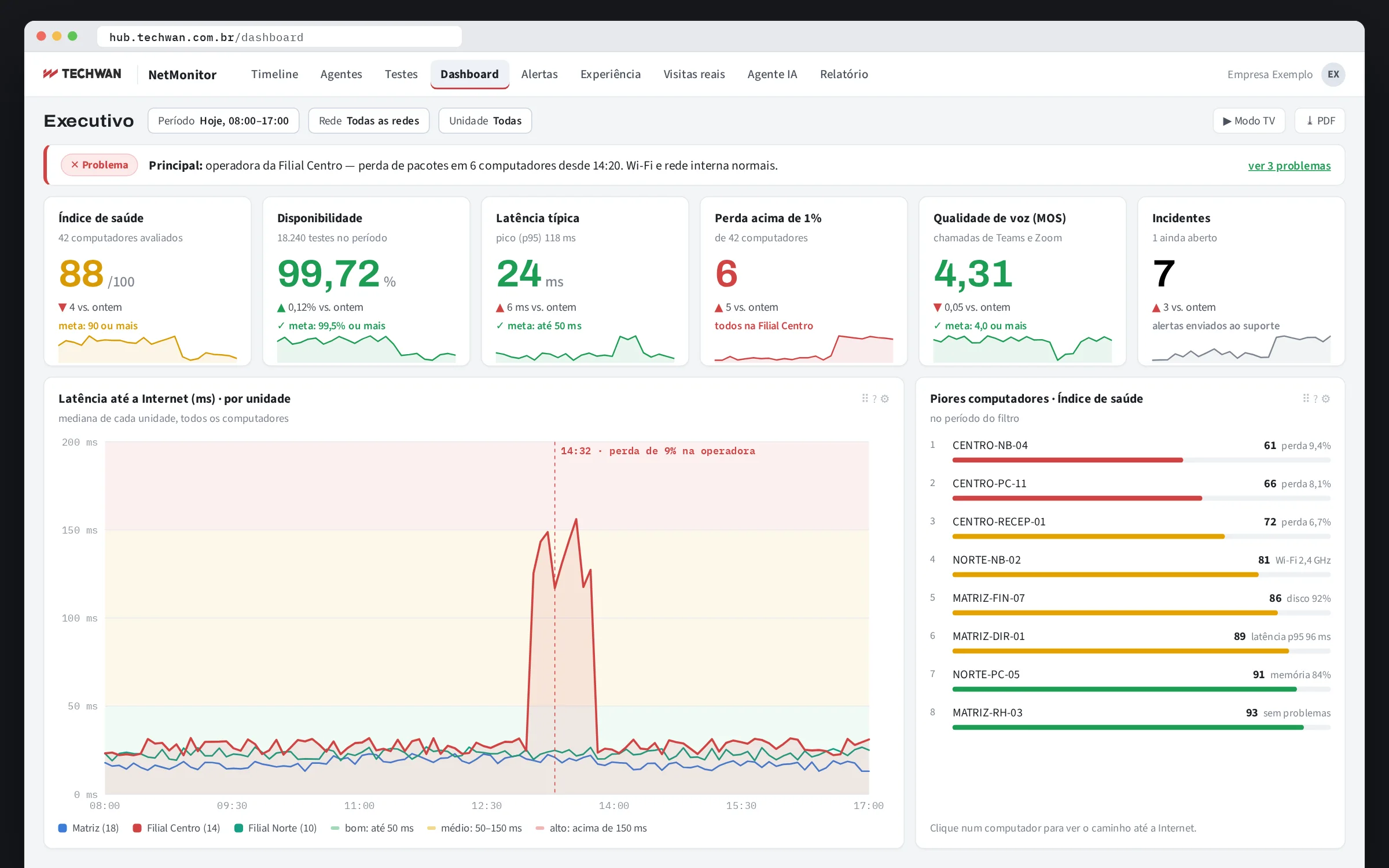Screen dimensions: 1389x868
Task: Click the NetMonitor product name
Action: [182, 75]
